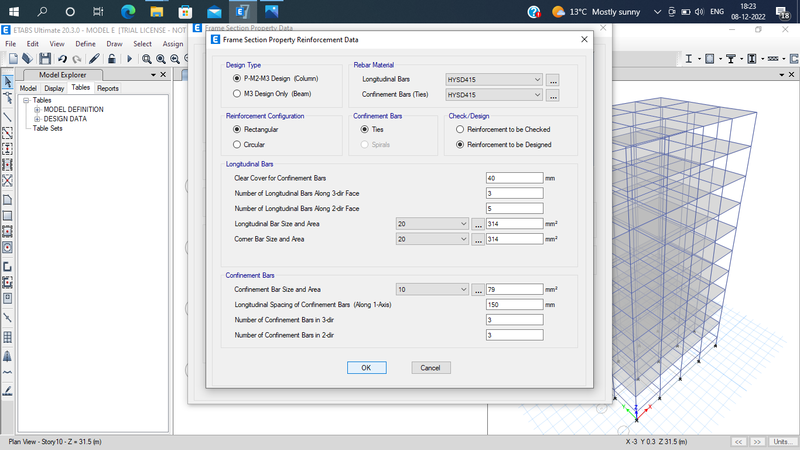Open File Explorer from taskbar
The image size is (800, 450).
pyautogui.click(x=157, y=11)
